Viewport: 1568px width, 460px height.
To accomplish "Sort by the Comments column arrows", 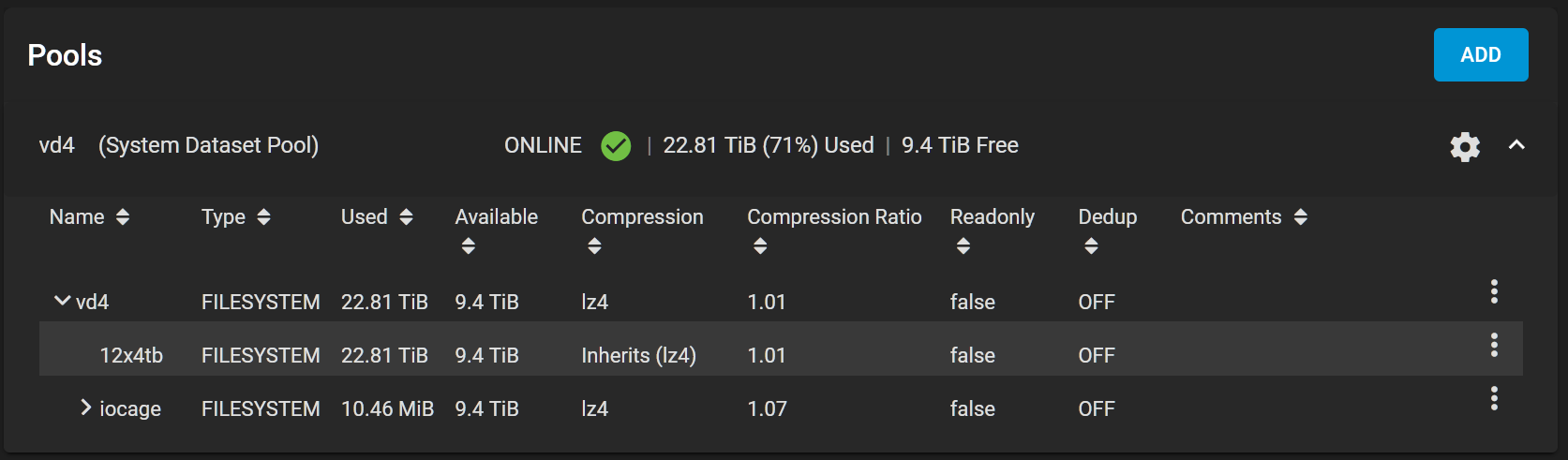I will coord(1300,217).
